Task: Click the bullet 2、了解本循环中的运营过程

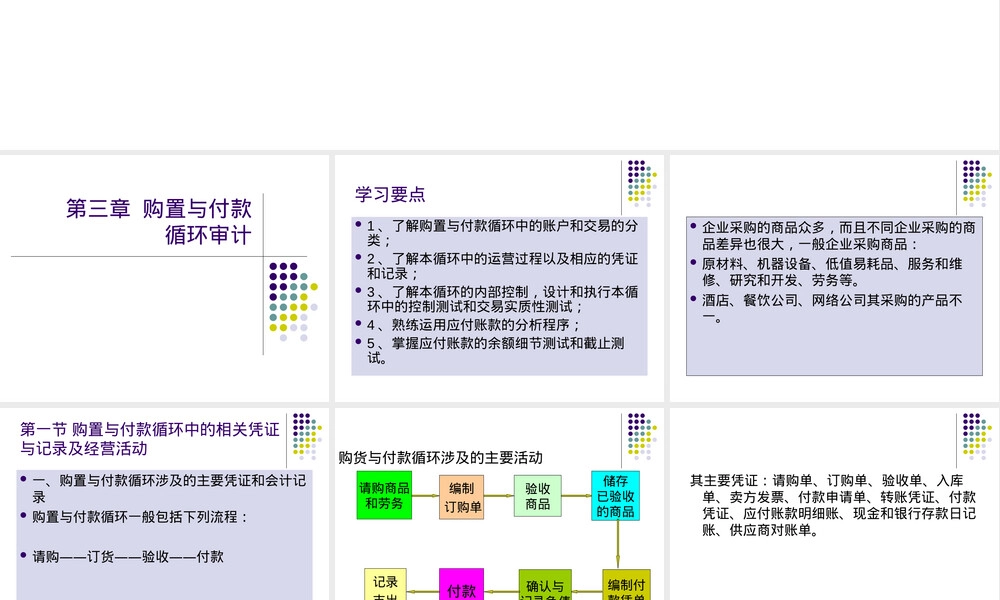Action: click(497, 266)
